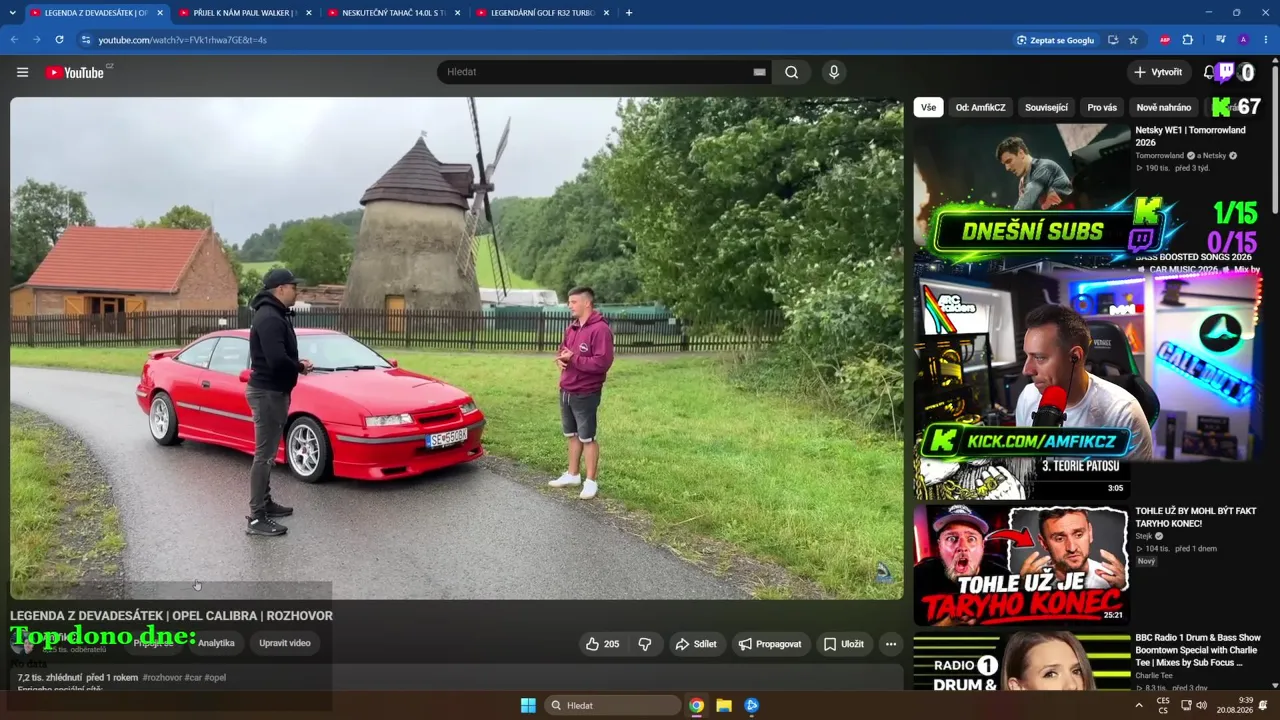Select the Nově nahráno filter chip
This screenshot has height=720, width=1280.
tap(1164, 107)
